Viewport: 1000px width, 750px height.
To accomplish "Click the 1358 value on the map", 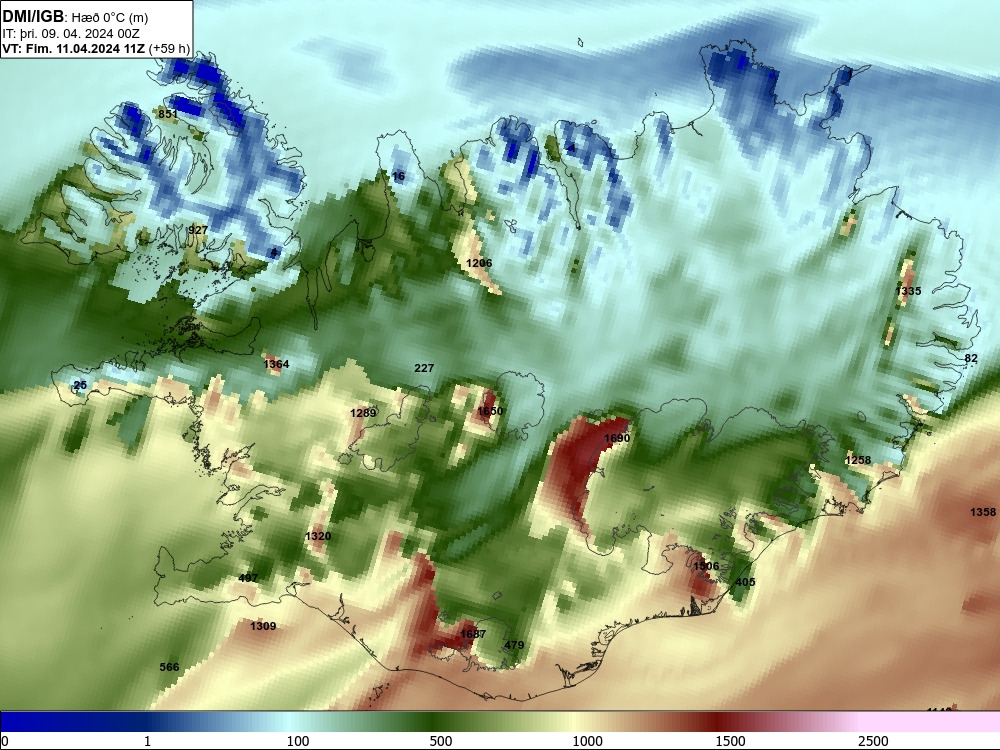I will coord(983,512).
